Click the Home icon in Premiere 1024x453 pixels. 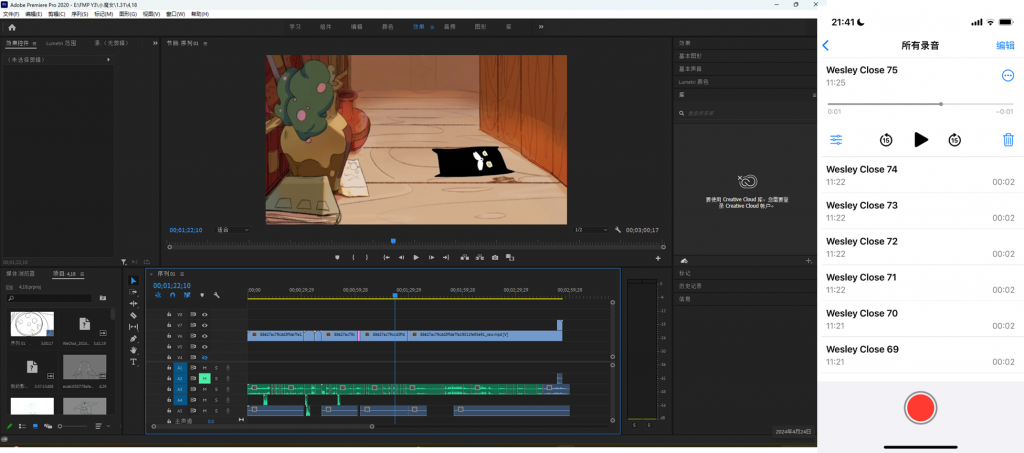pyautogui.click(x=12, y=27)
